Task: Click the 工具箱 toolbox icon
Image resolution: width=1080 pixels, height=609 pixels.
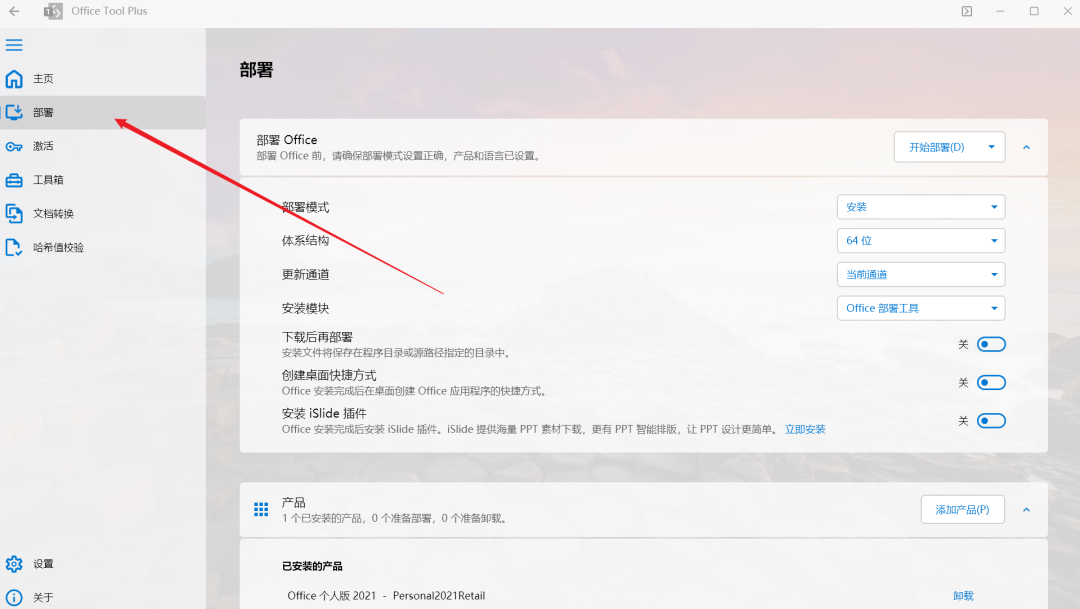Action: [14, 179]
